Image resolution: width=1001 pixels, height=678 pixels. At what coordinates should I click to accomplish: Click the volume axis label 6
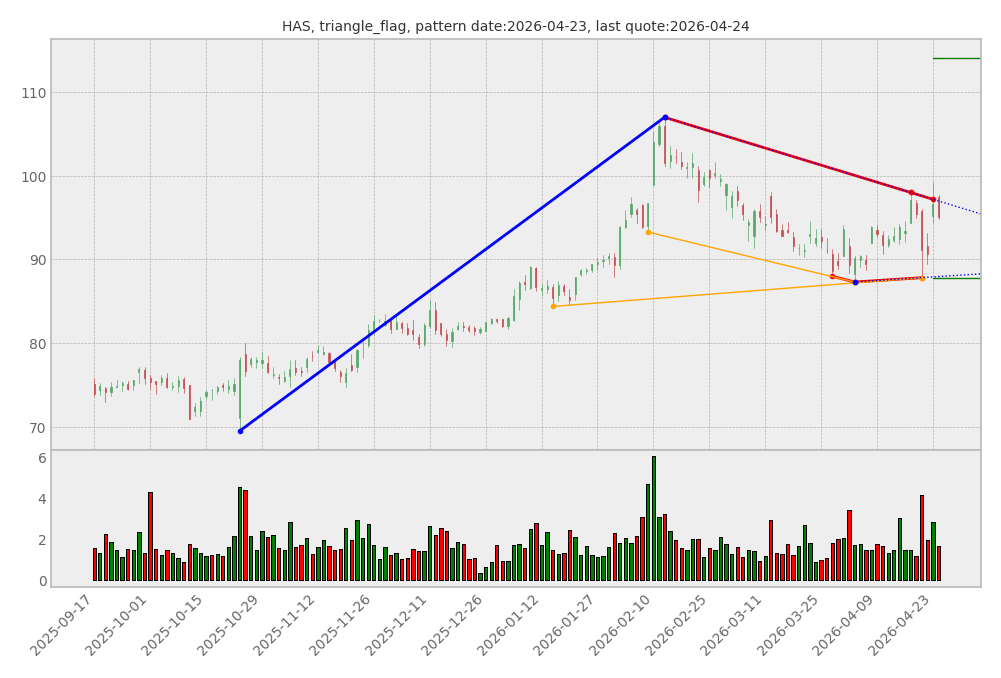[x=42, y=458]
